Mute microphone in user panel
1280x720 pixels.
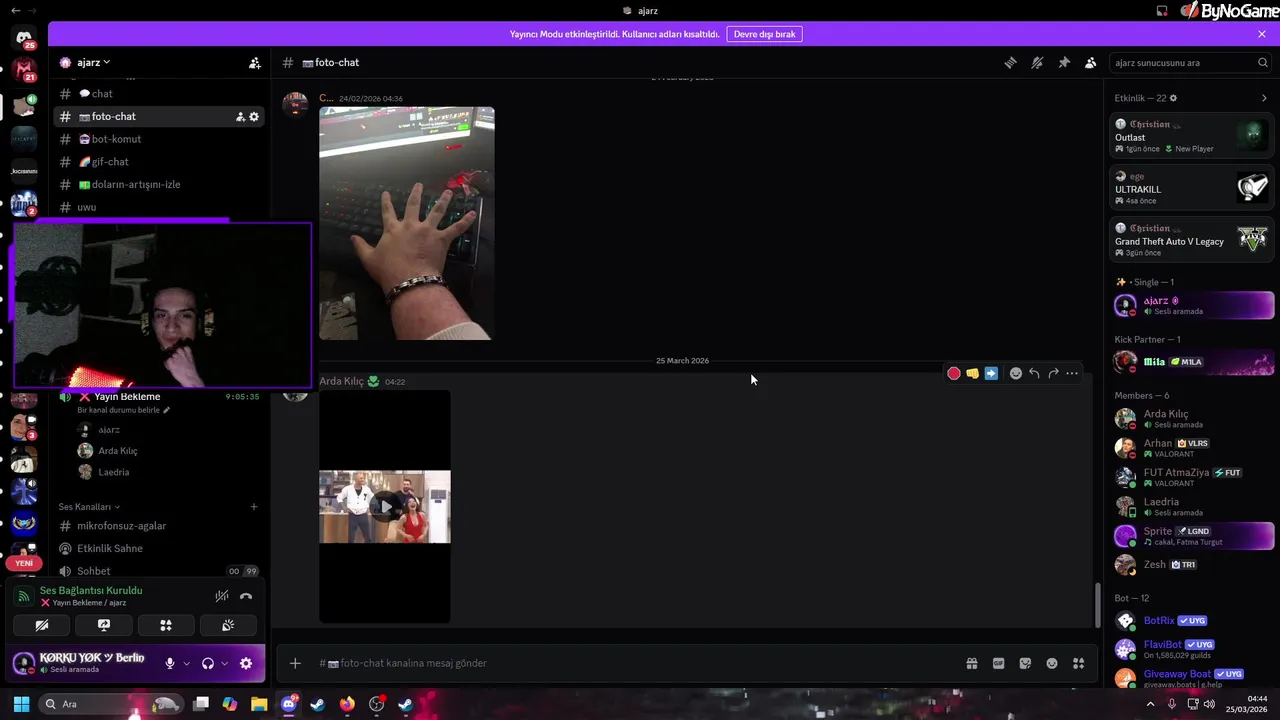(170, 663)
